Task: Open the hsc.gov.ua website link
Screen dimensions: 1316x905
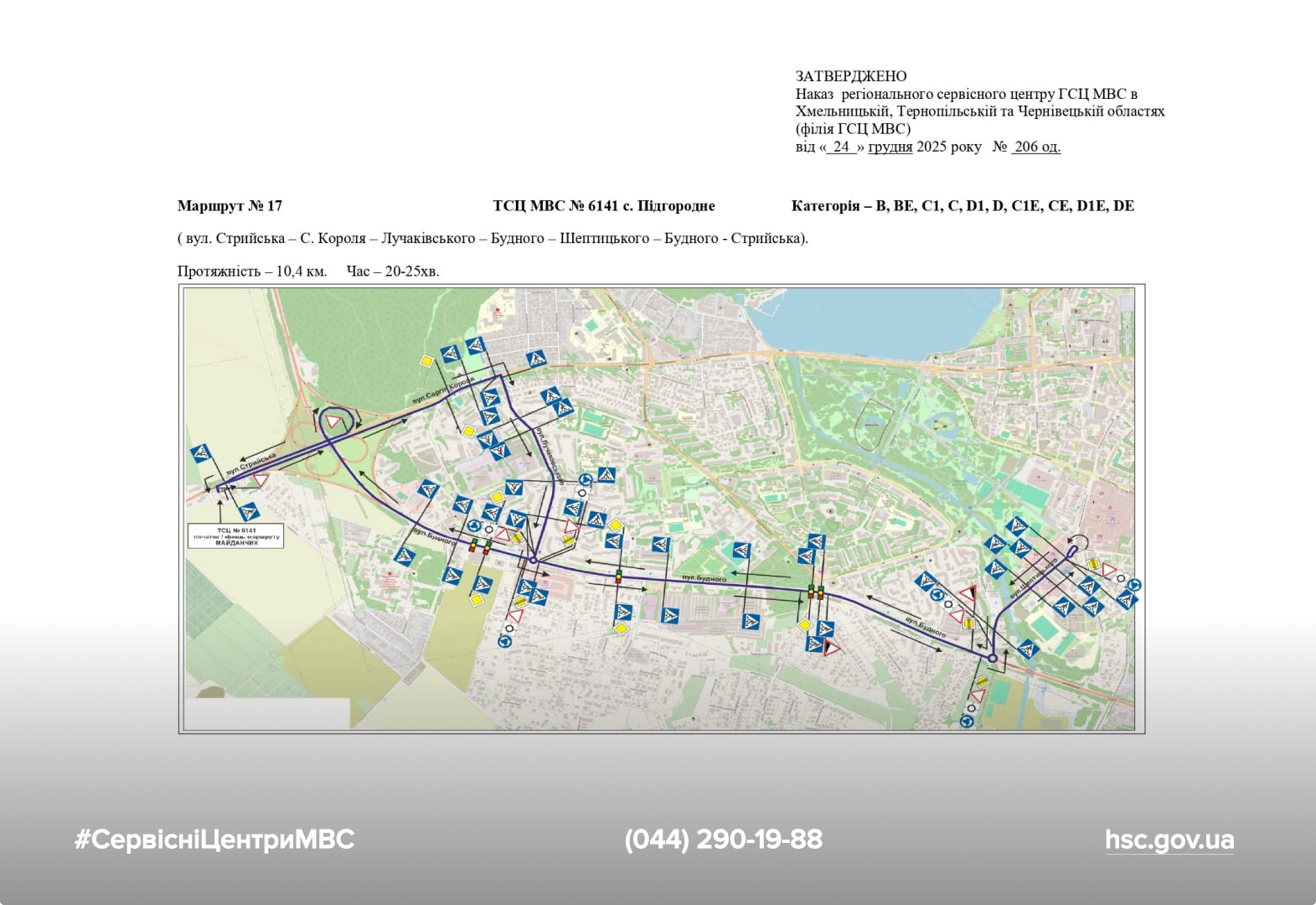Action: tap(1169, 840)
